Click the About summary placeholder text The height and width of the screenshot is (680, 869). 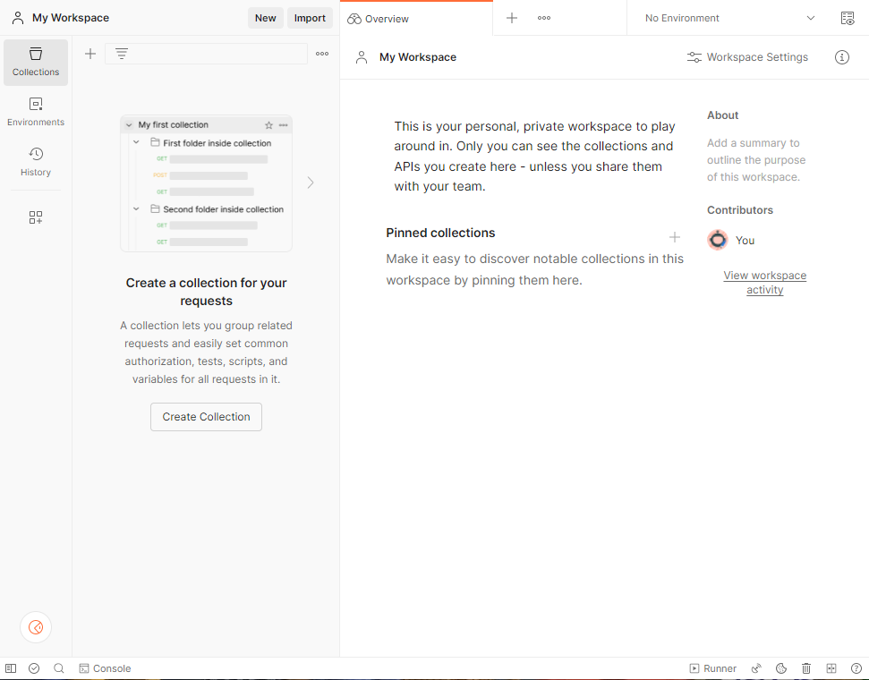click(x=756, y=160)
